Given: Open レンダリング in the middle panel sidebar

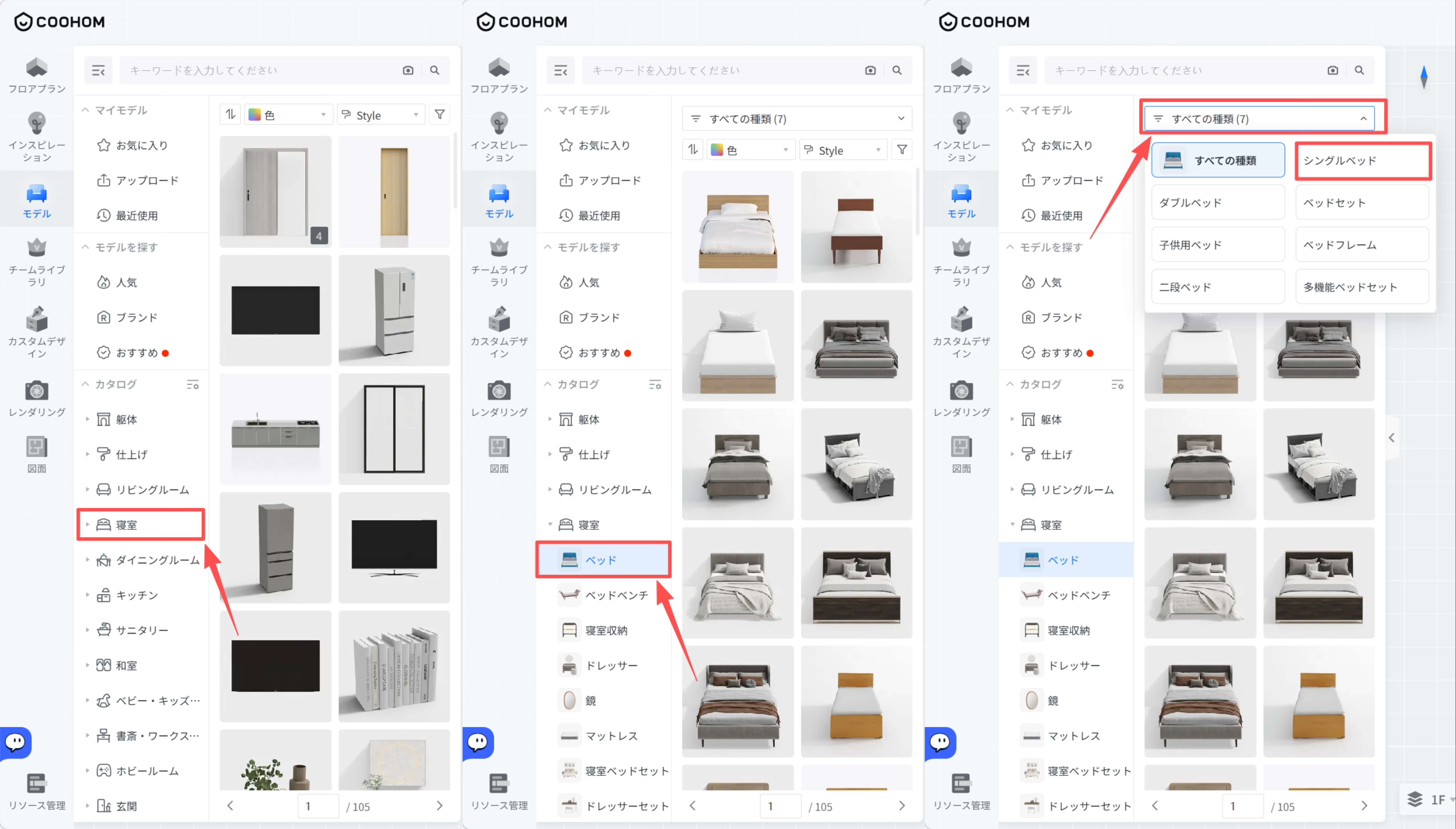Looking at the screenshot, I should pos(499,399).
